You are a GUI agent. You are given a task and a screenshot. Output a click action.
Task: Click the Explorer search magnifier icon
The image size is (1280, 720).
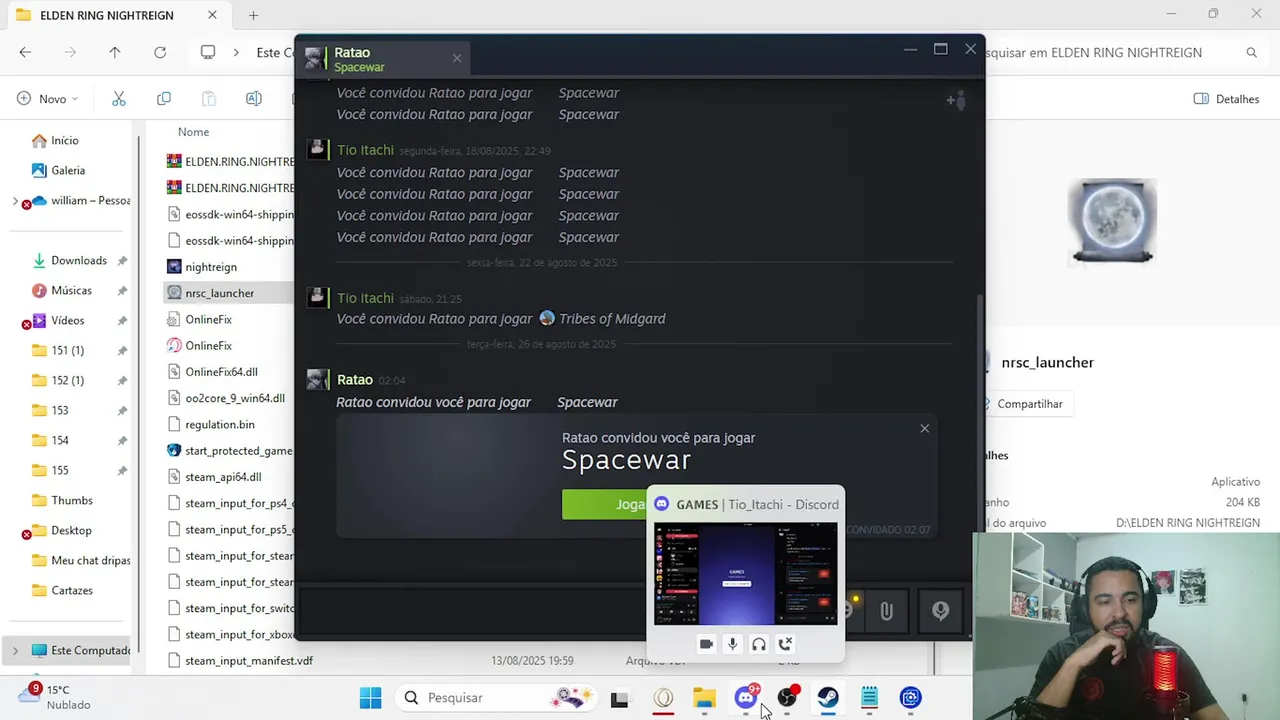(x=1251, y=52)
